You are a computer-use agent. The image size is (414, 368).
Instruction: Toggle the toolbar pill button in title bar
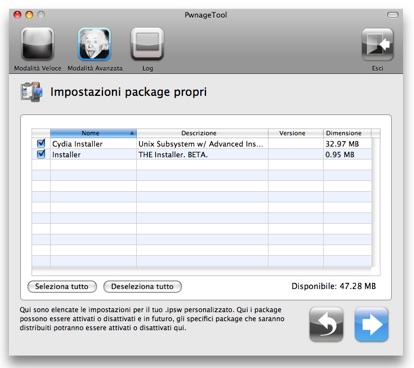pos(393,15)
